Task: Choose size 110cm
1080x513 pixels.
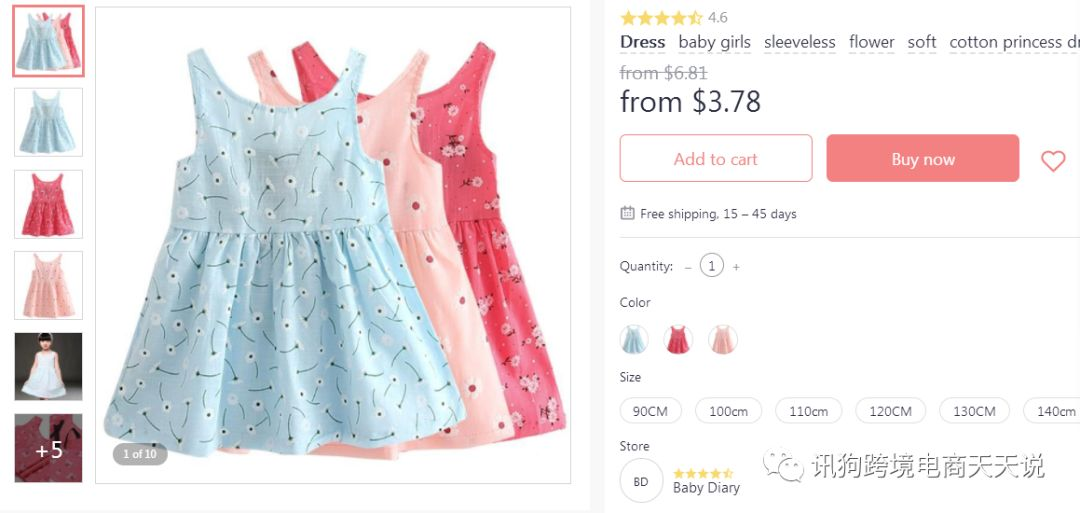Action: [809, 411]
